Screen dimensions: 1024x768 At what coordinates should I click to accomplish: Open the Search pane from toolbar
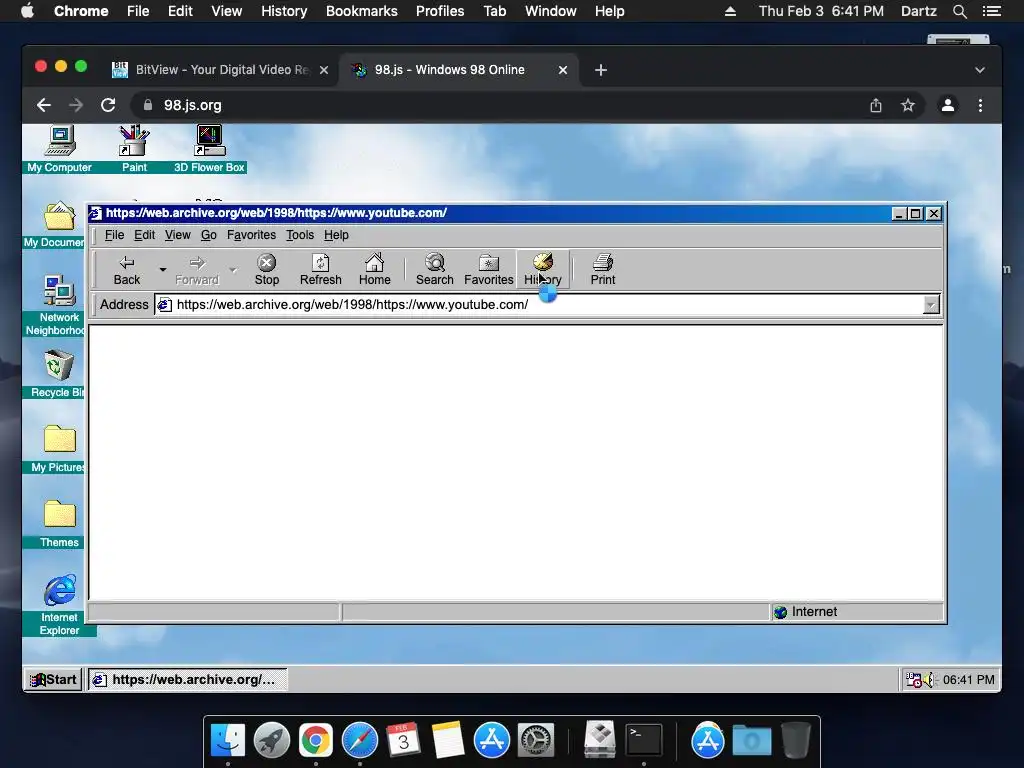[x=434, y=270]
